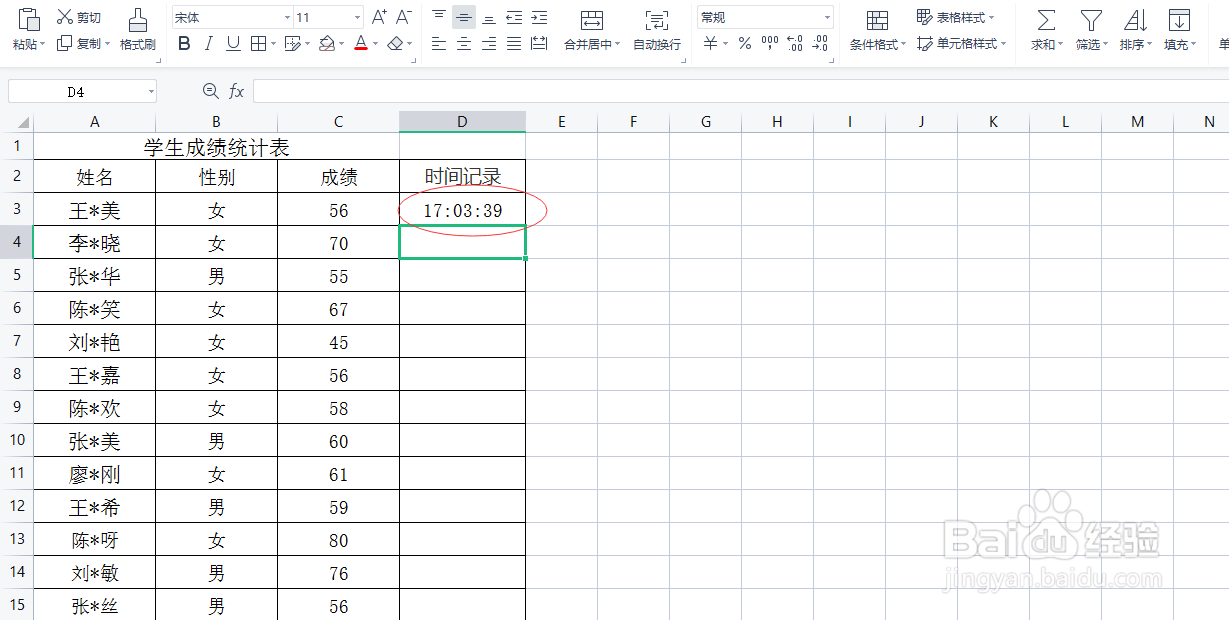Click the distributed alignment icon
The height and width of the screenshot is (620, 1229).
click(539, 43)
